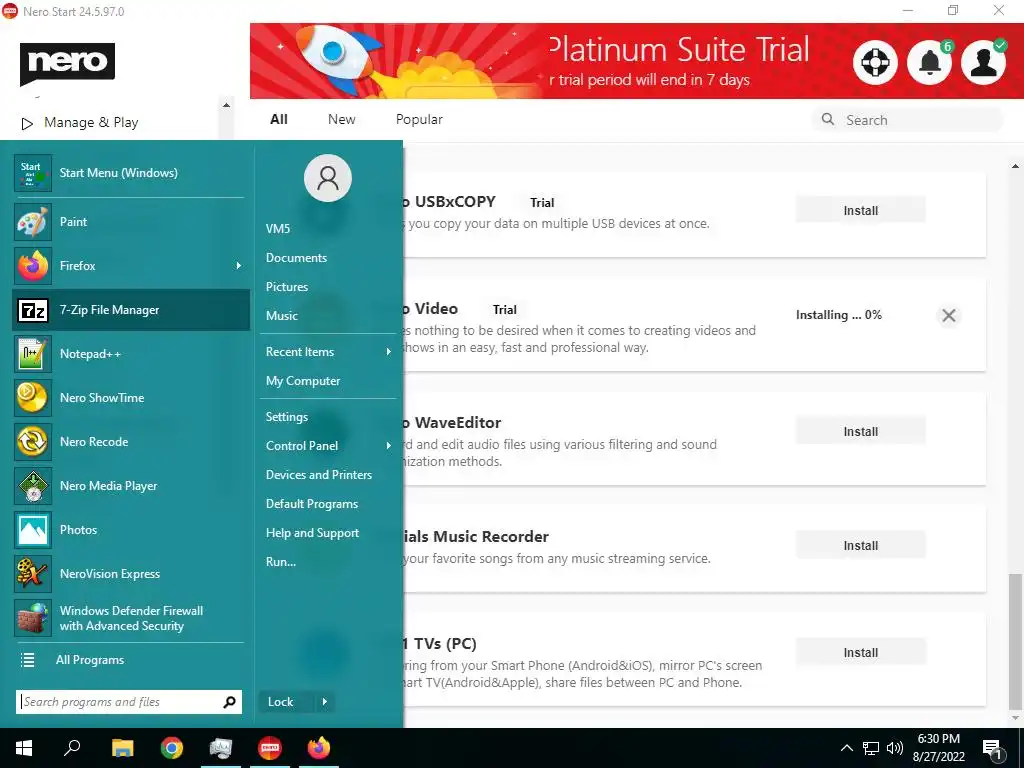Open Nero notifications bell icon

[x=930, y=63]
